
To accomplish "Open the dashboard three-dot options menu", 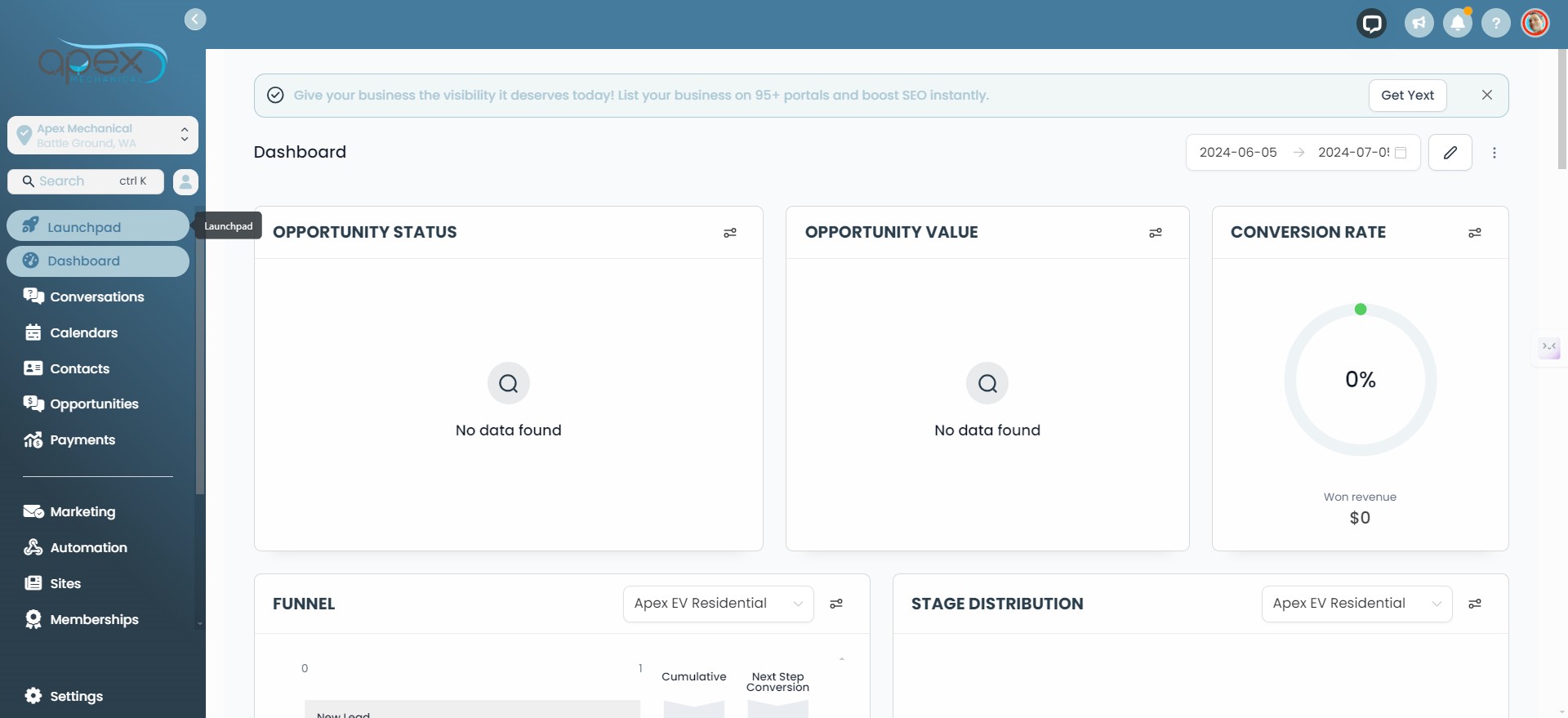I will (1494, 153).
